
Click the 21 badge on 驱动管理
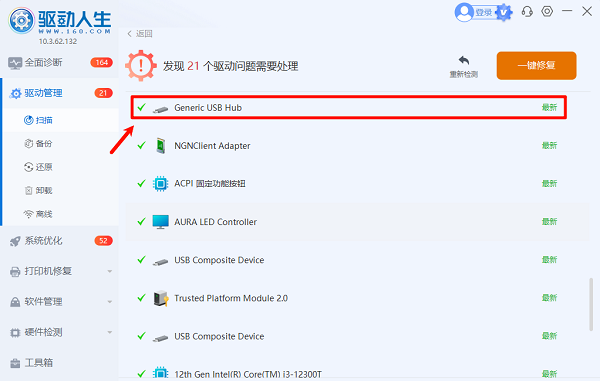[103, 93]
